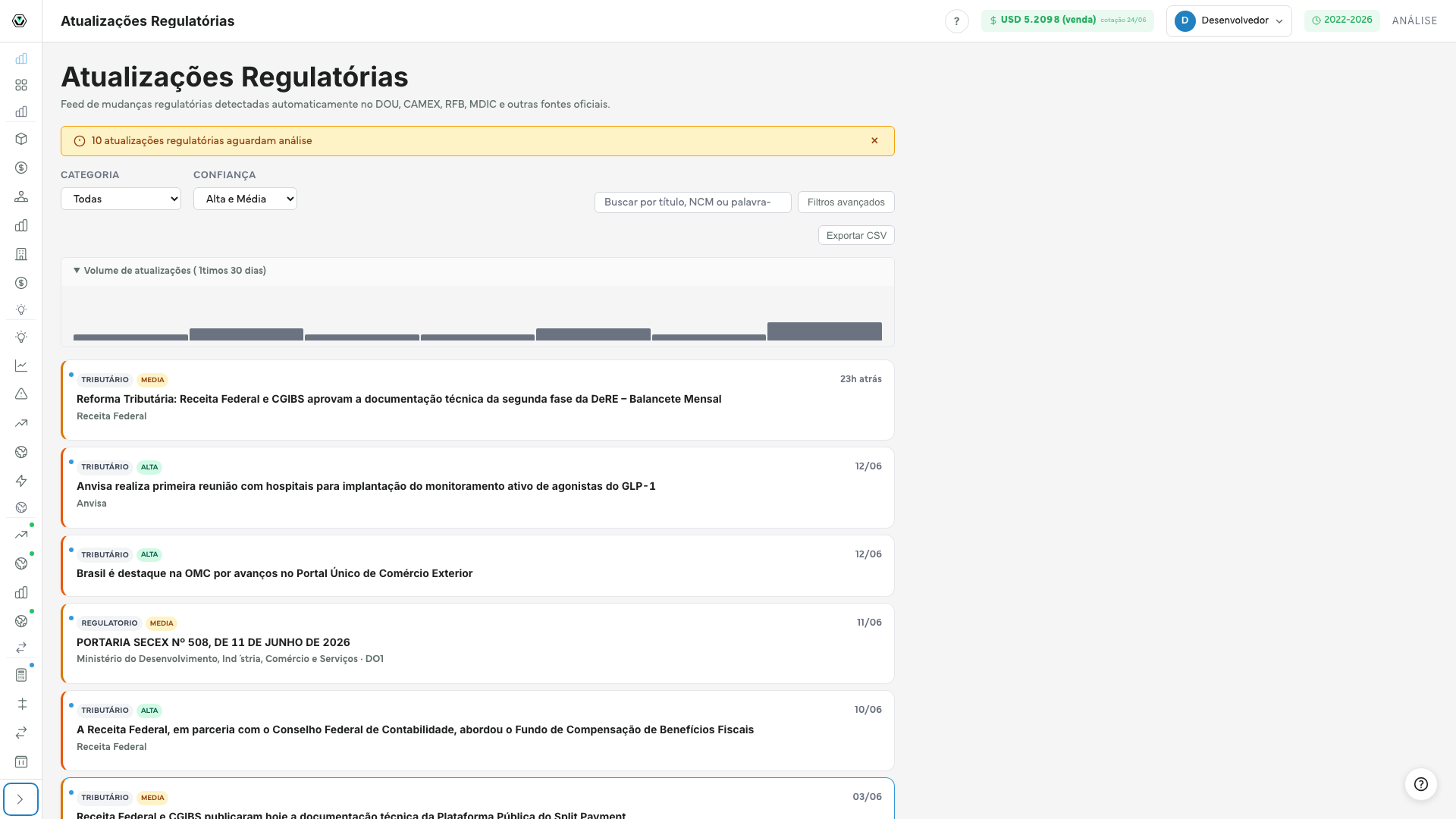Screen dimensions: 1456x819
Task: Open the floating help button at bottom right
Action: [x=1420, y=784]
